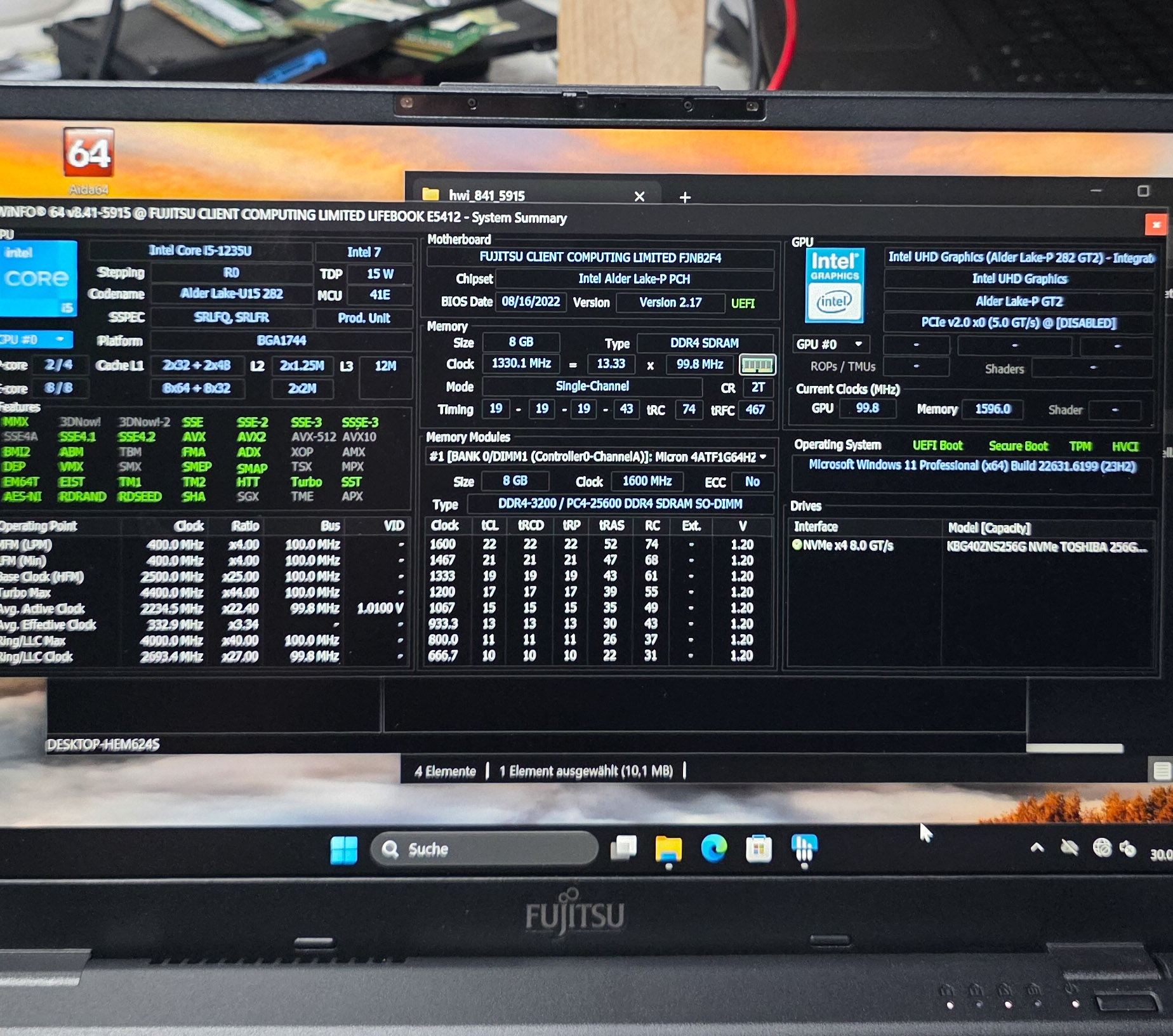Click motherboard name "FUJITSU CLIENT COMPUTING LIMITED FJNB2F4"
Image resolution: width=1173 pixels, height=1036 pixels.
click(x=600, y=258)
